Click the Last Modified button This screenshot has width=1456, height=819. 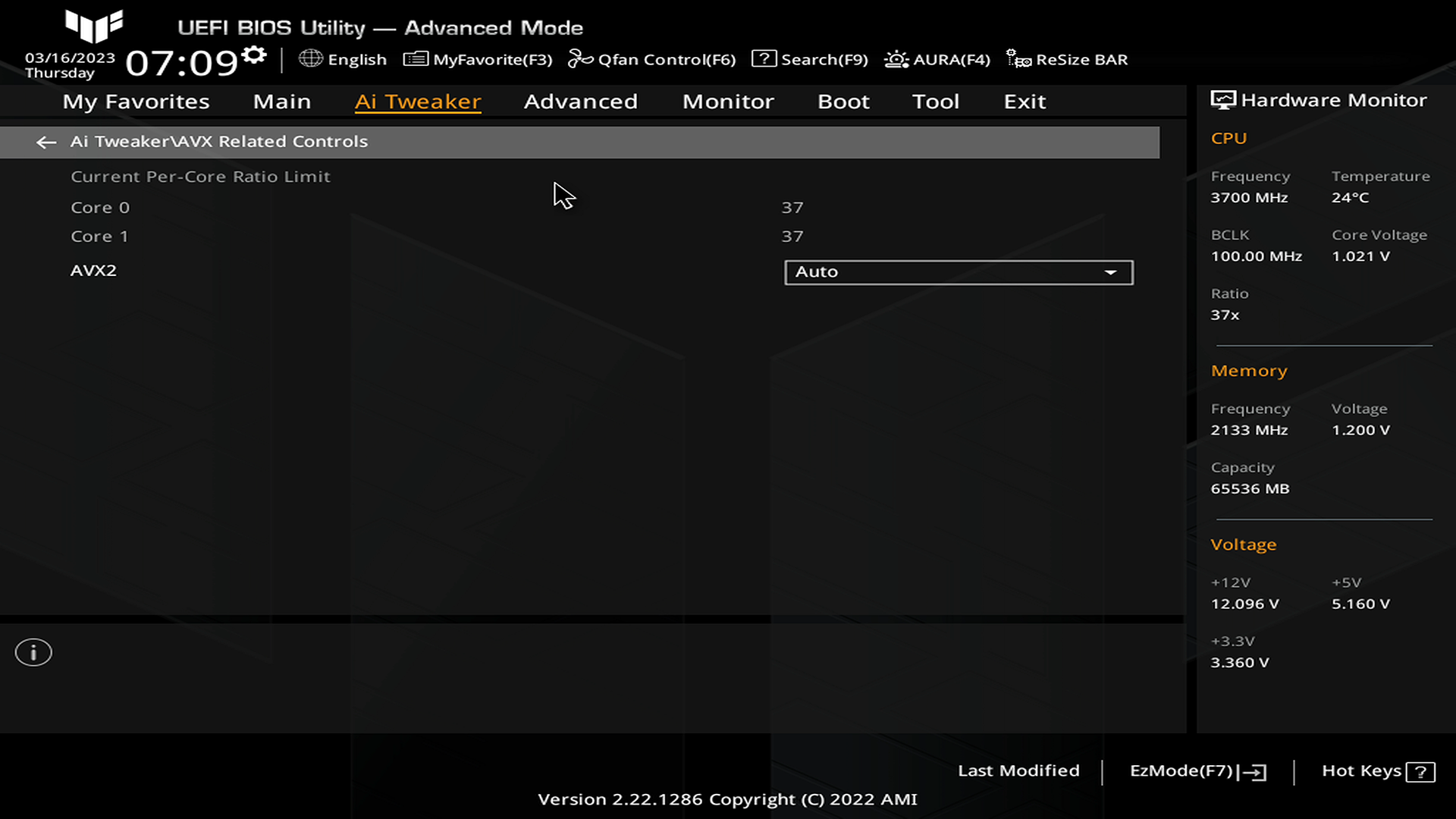(x=1018, y=770)
